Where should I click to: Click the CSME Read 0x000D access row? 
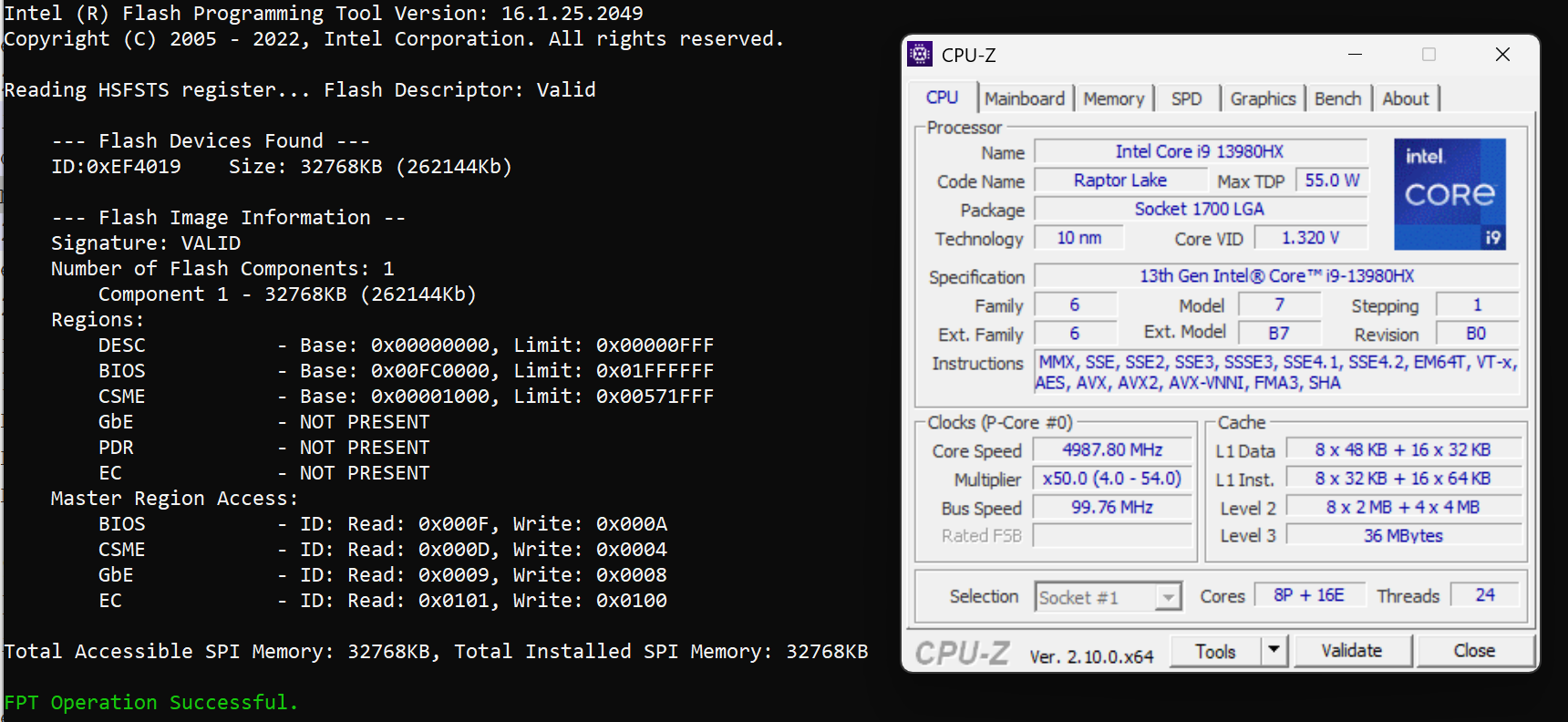(383, 549)
